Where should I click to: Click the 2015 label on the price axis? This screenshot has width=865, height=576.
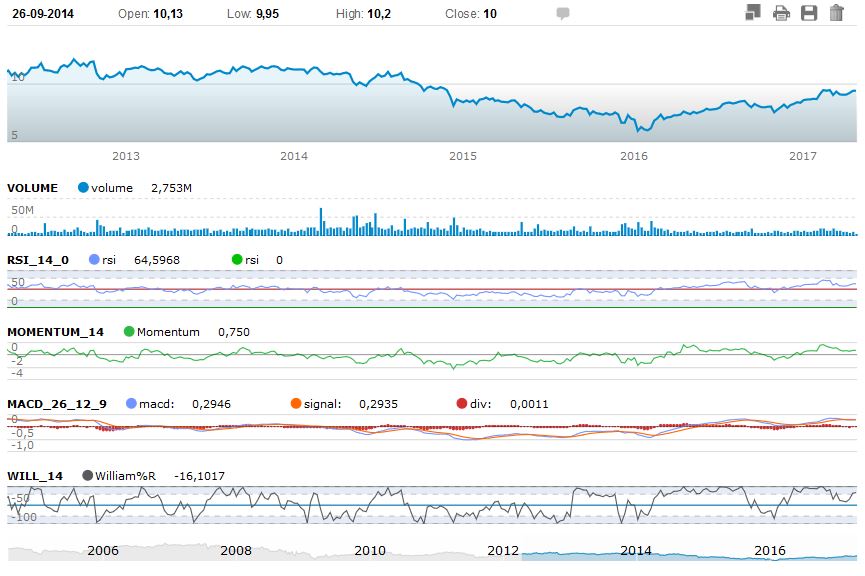pos(463,156)
